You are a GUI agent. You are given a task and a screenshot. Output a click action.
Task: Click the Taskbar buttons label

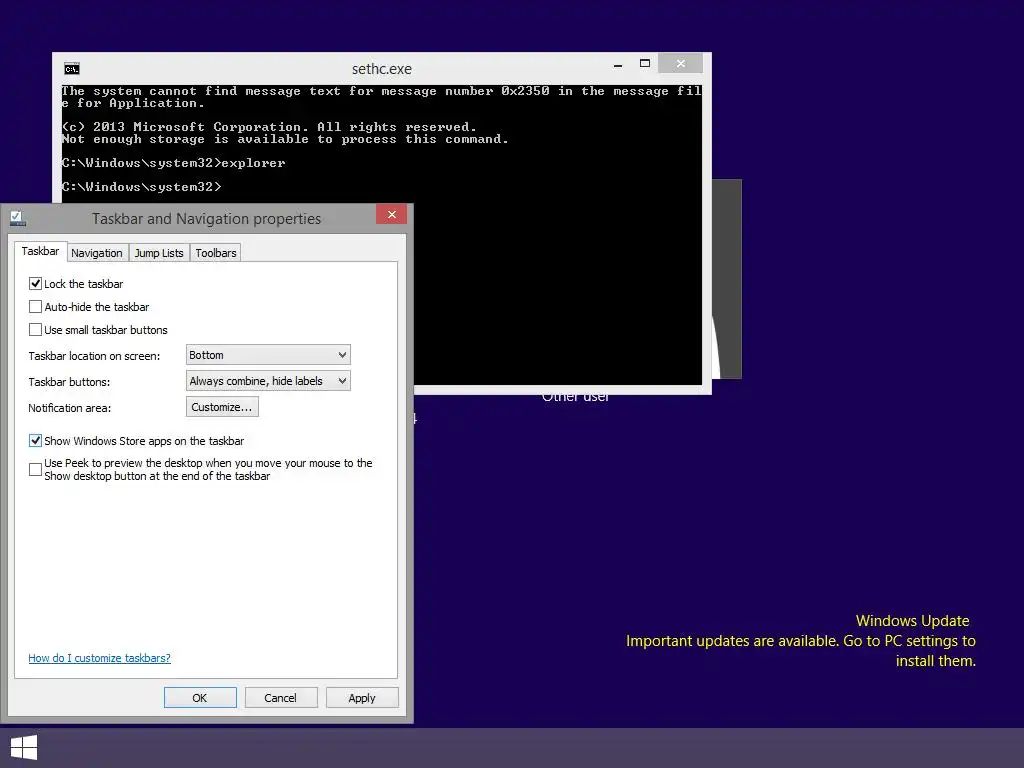click(69, 382)
